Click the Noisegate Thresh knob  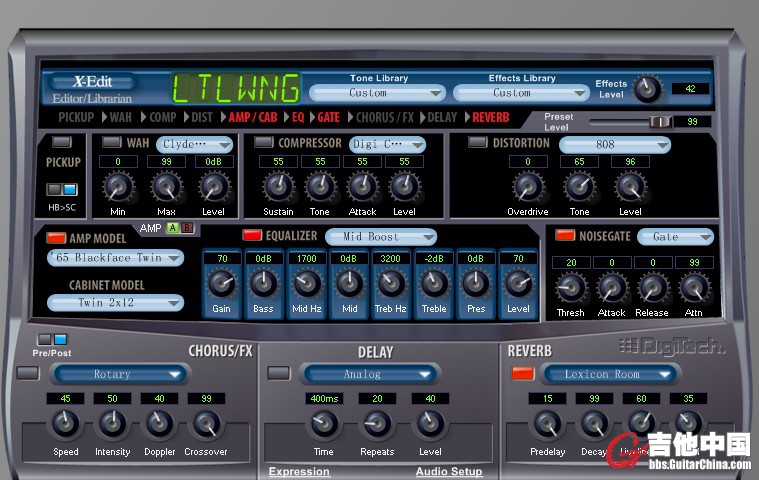[570, 287]
